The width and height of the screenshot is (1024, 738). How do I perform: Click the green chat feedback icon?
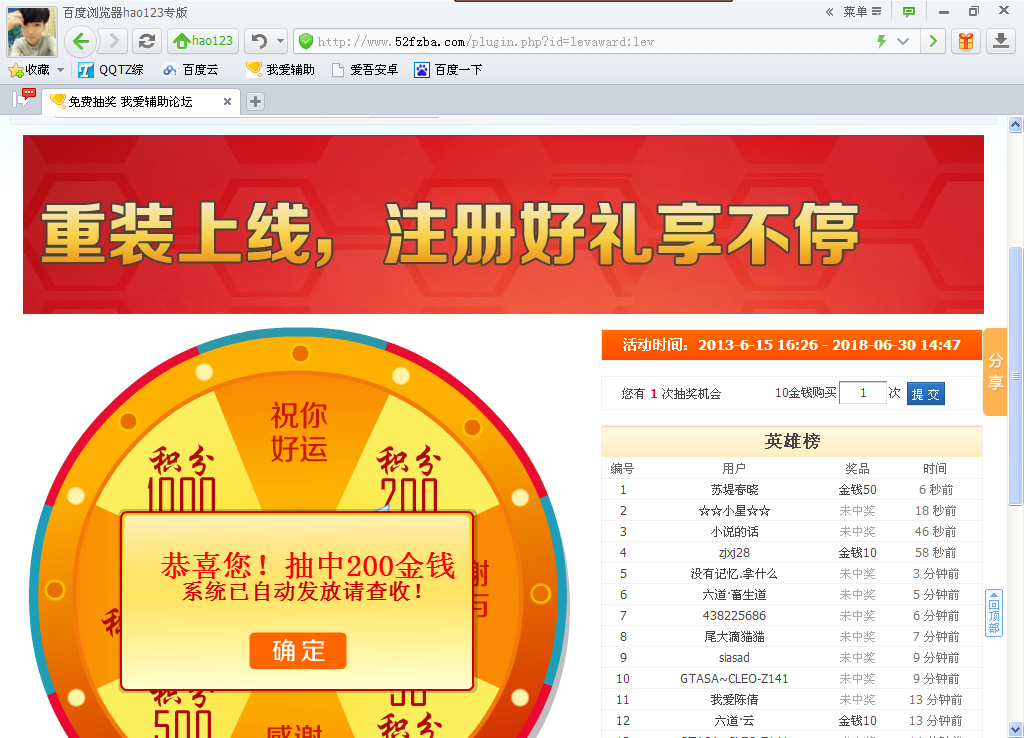pos(908,11)
